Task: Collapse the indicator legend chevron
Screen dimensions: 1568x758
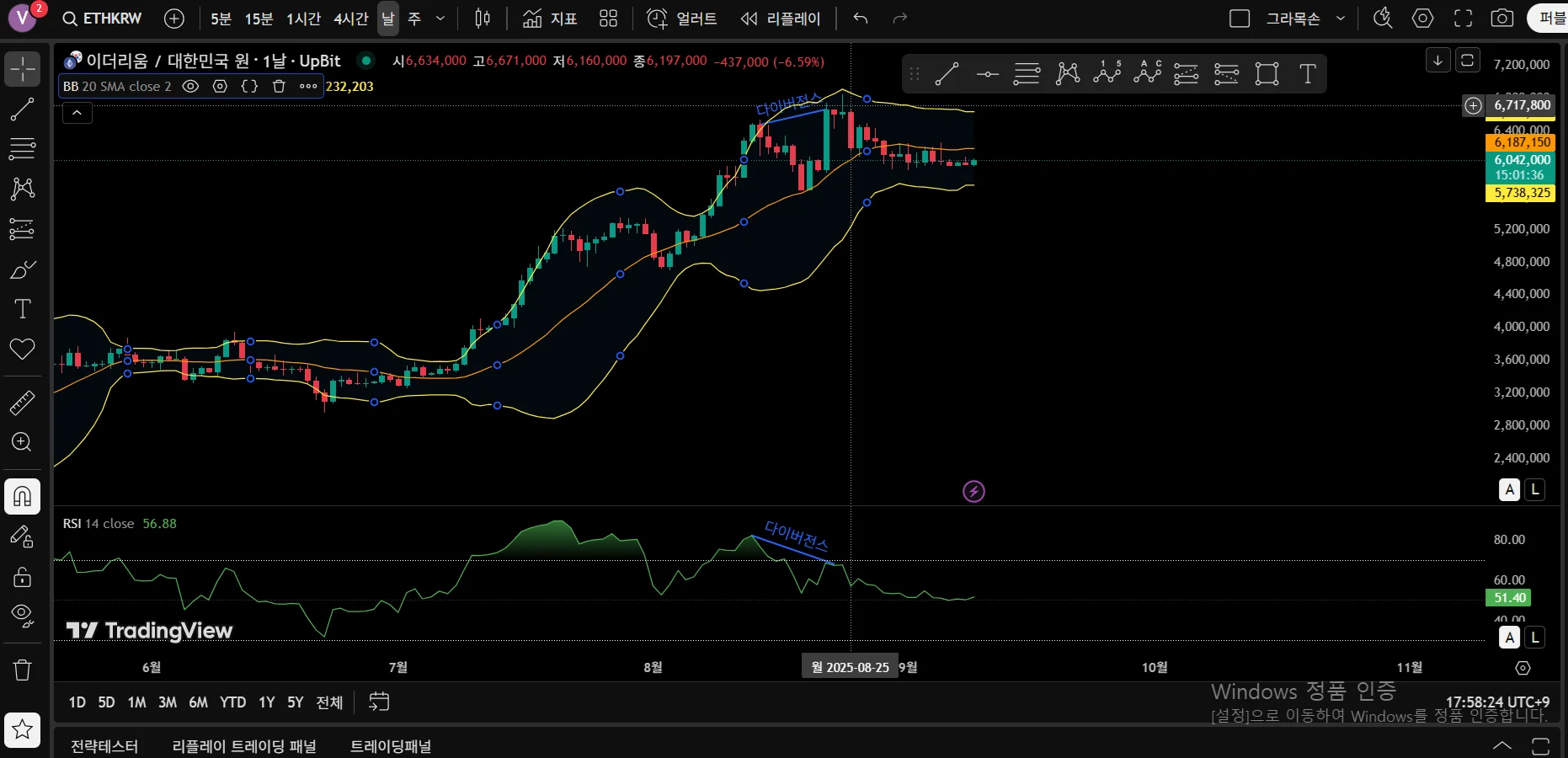Action: tap(77, 113)
